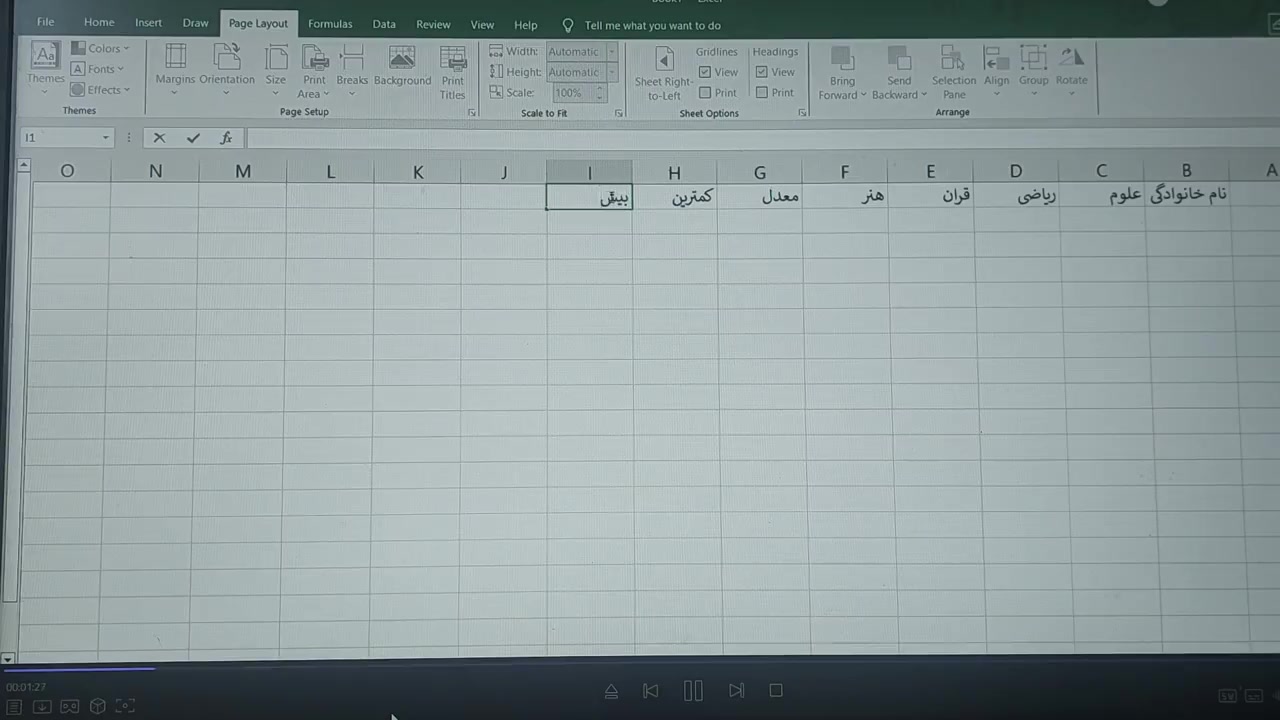Select column H header
Image resolution: width=1280 pixels, height=720 pixels.
coord(674,172)
